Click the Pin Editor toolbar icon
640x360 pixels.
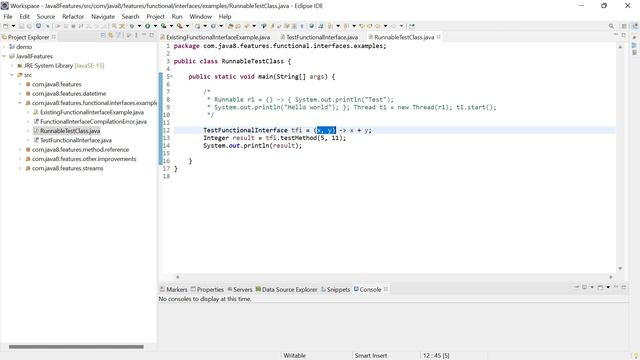click(x=412, y=26)
